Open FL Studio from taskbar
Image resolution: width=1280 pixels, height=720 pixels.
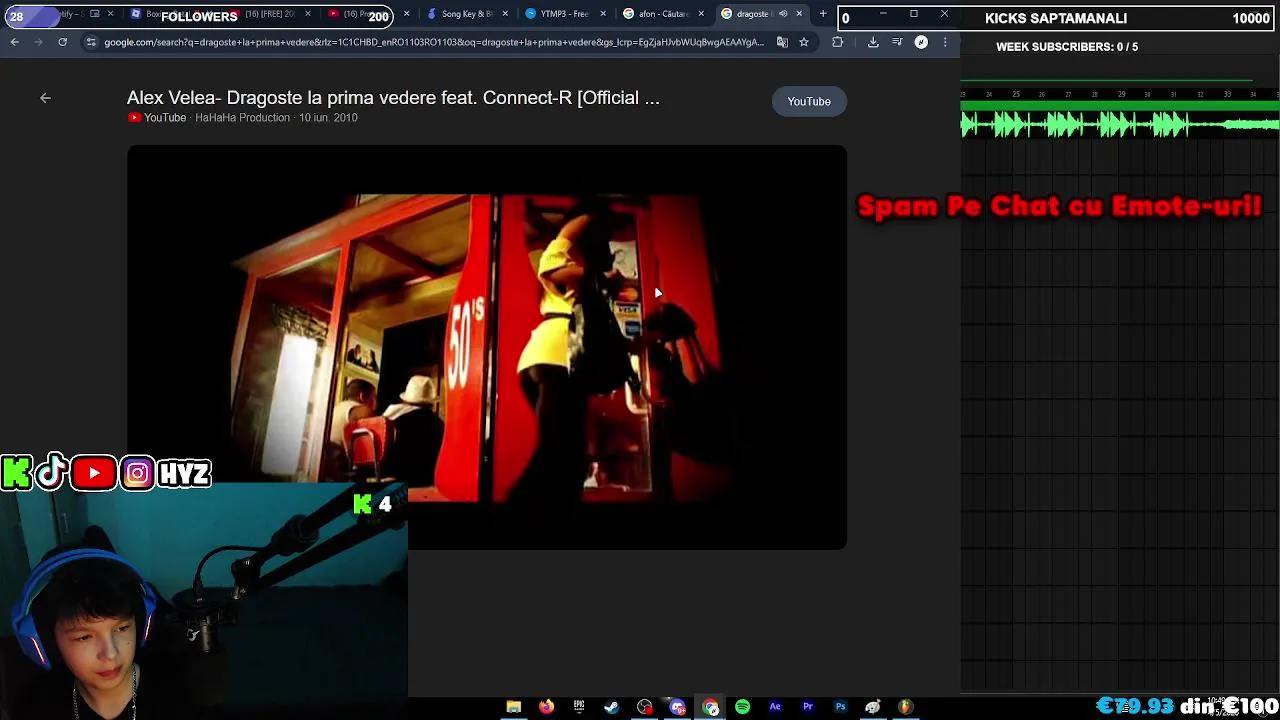pos(905,707)
